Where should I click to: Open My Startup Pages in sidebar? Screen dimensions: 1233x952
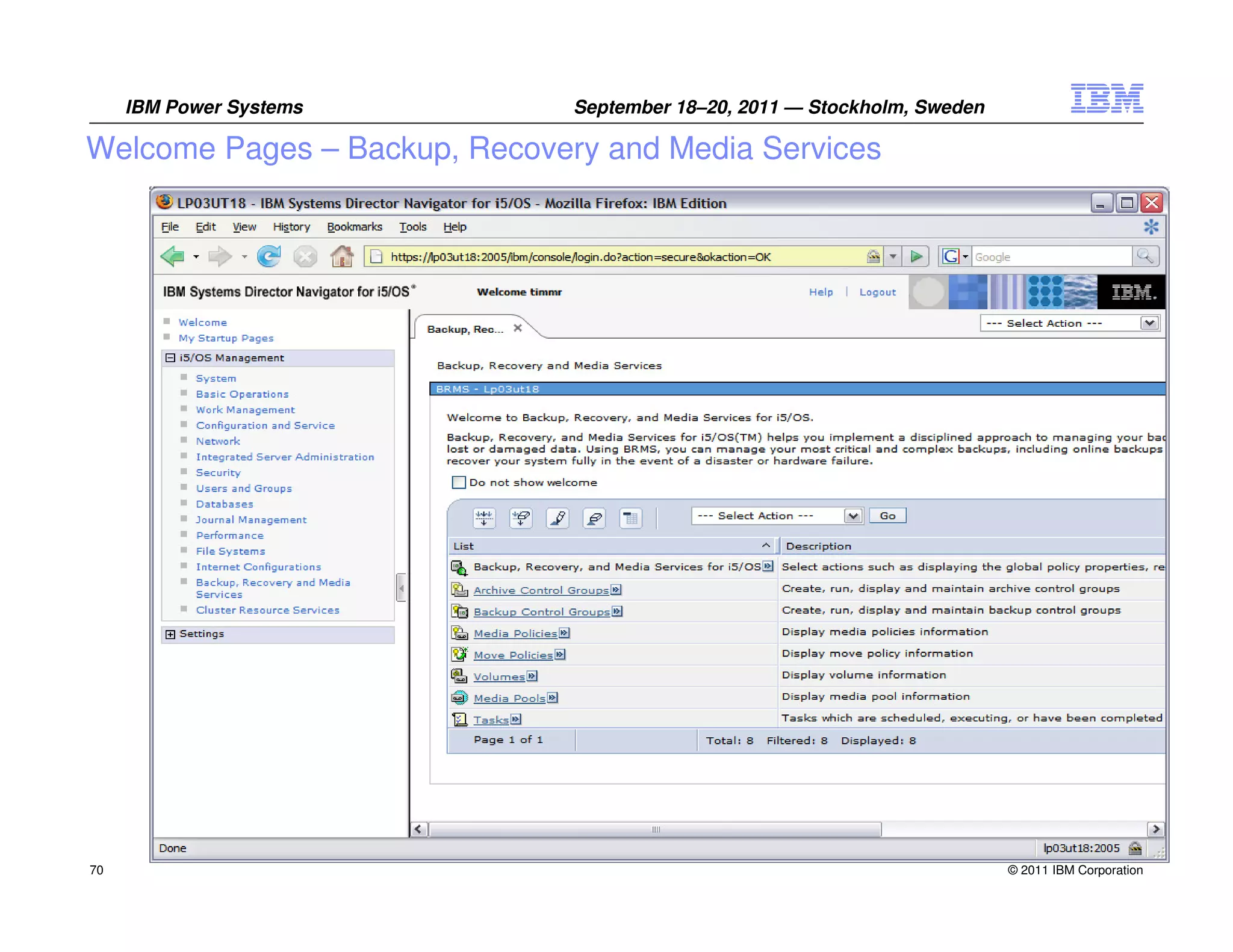pyautogui.click(x=226, y=338)
